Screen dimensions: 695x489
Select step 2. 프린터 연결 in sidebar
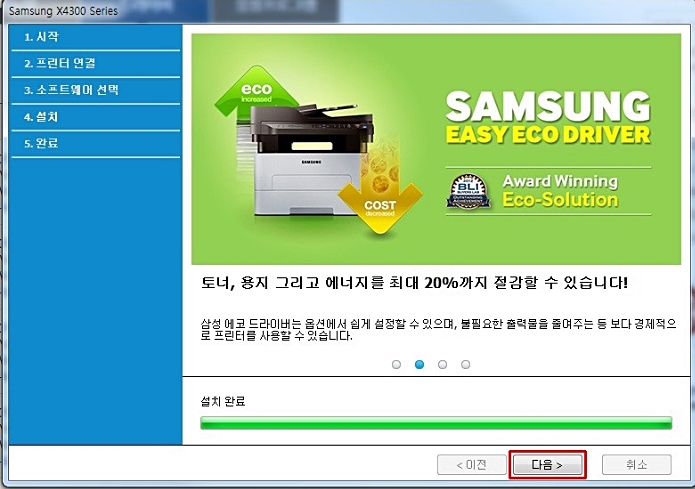(96, 63)
